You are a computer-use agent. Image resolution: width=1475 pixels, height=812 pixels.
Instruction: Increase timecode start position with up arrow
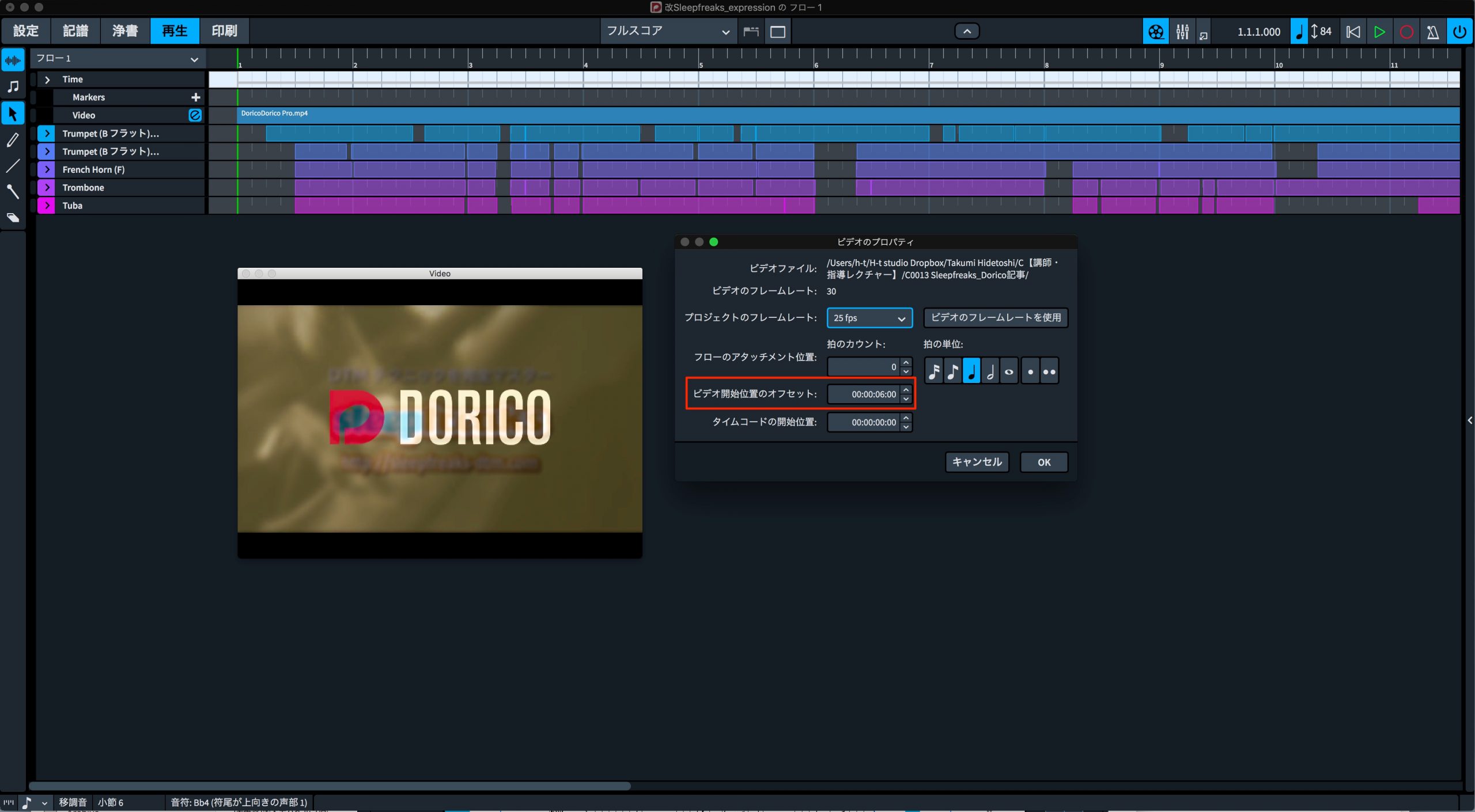pos(906,418)
